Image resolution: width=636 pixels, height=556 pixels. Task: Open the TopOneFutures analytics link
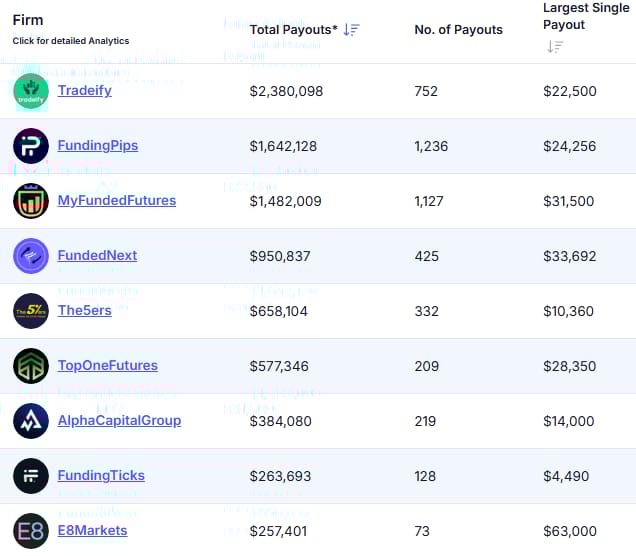tap(107, 365)
